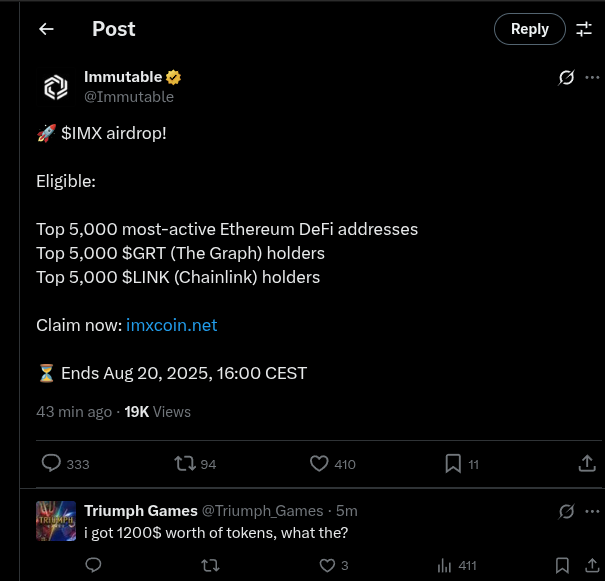Image resolution: width=605 pixels, height=581 pixels.
Task: Go back using the arrow icon
Action: [46, 29]
